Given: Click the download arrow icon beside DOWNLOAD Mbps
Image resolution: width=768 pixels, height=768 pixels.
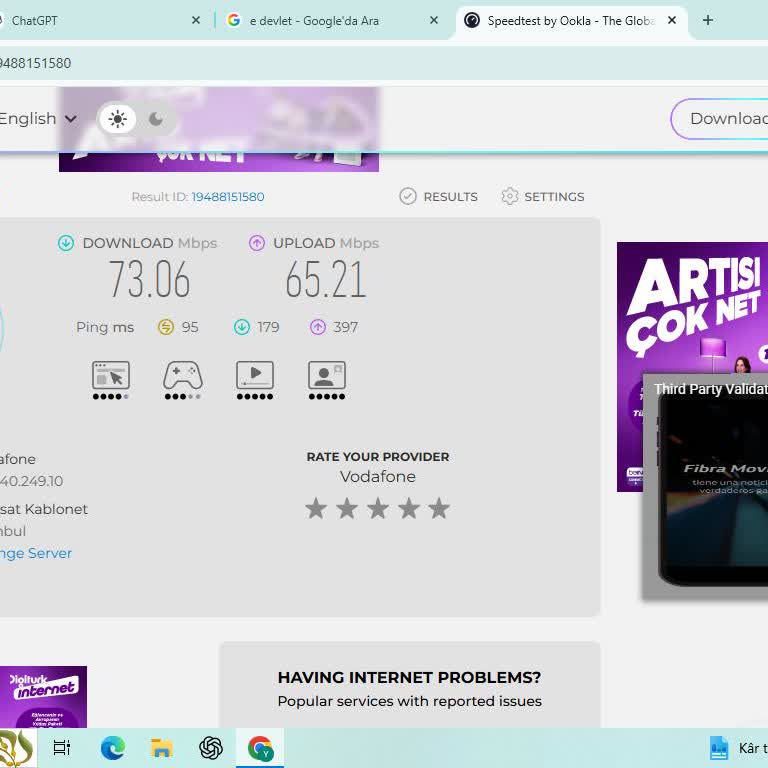Looking at the screenshot, I should click(x=66, y=243).
